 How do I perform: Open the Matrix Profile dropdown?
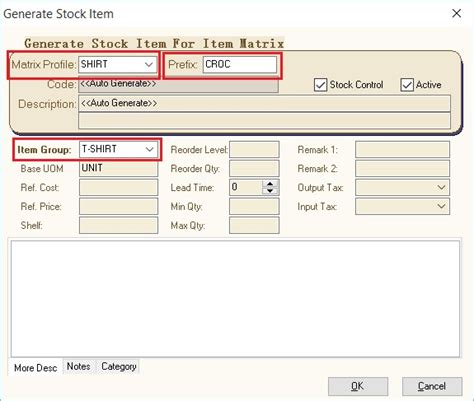[x=149, y=64]
